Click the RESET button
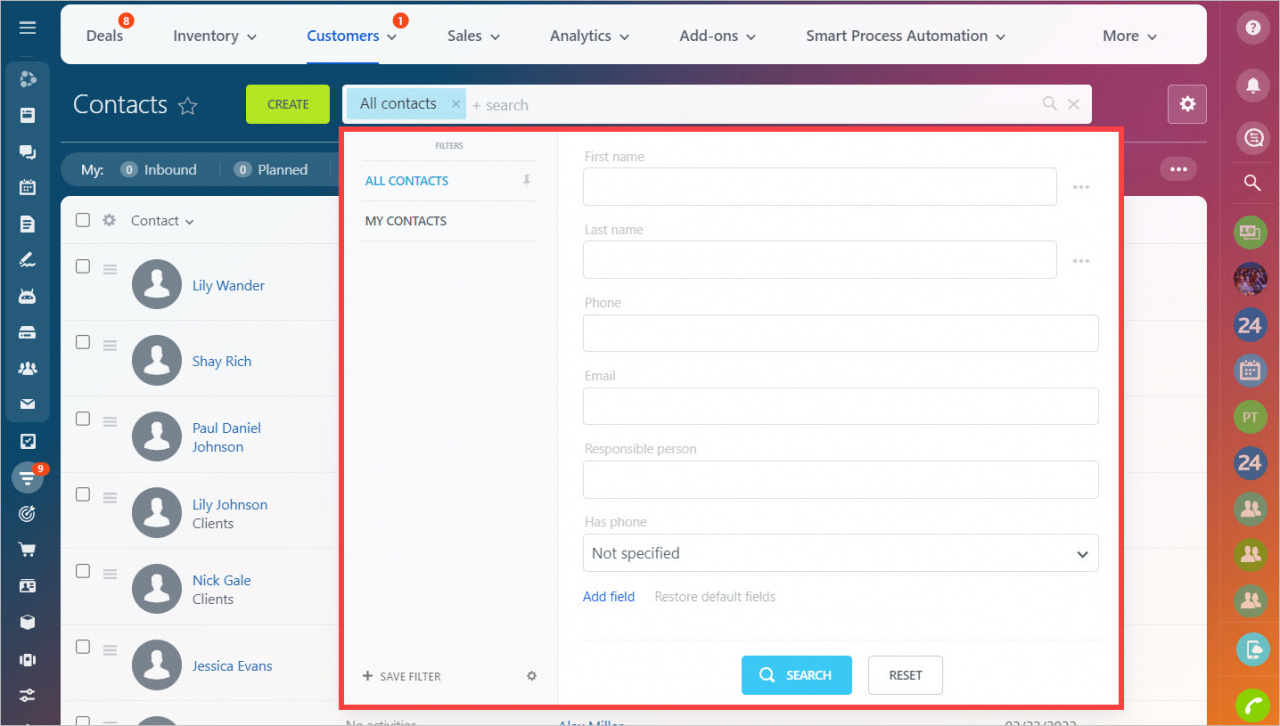The image size is (1280, 726). point(905,675)
